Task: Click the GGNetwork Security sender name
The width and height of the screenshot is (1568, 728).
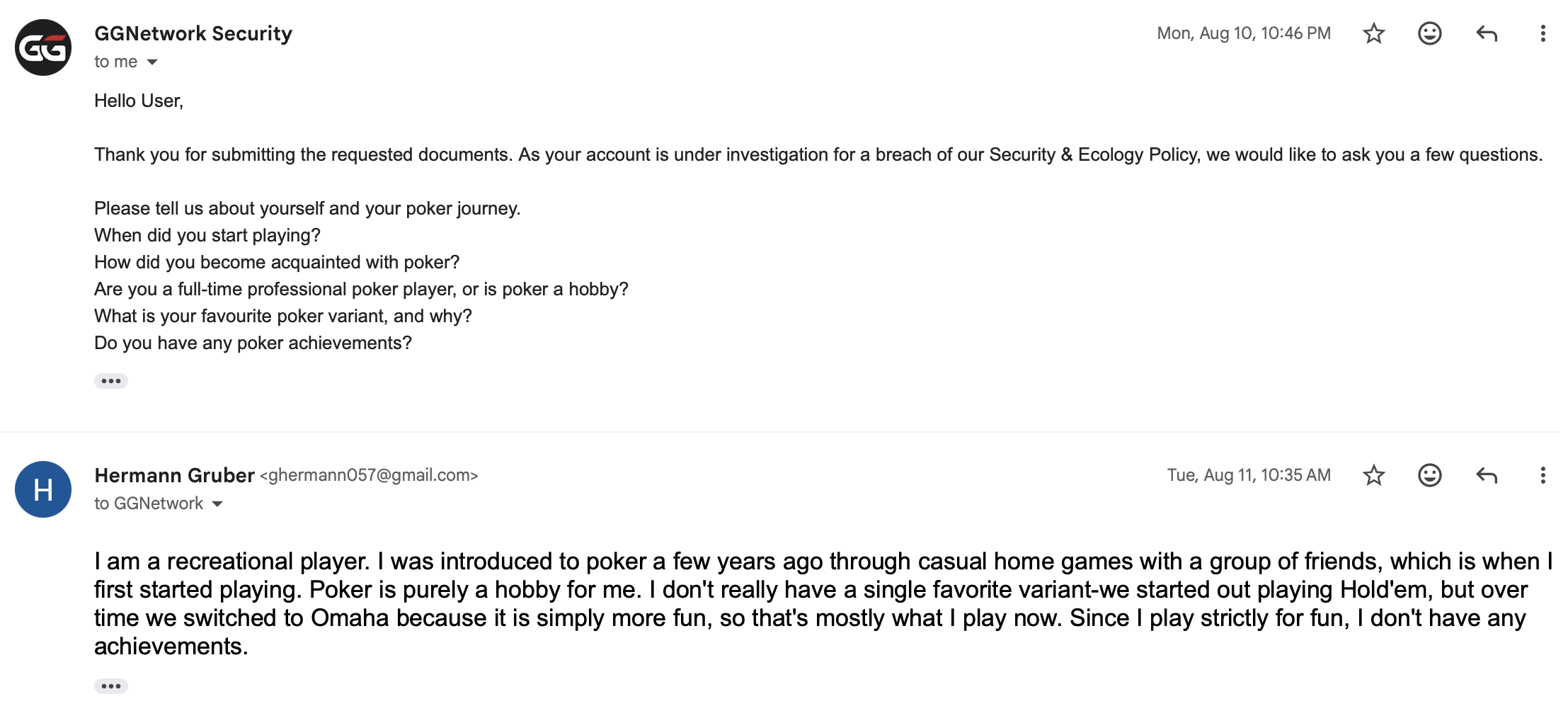Action: click(193, 33)
